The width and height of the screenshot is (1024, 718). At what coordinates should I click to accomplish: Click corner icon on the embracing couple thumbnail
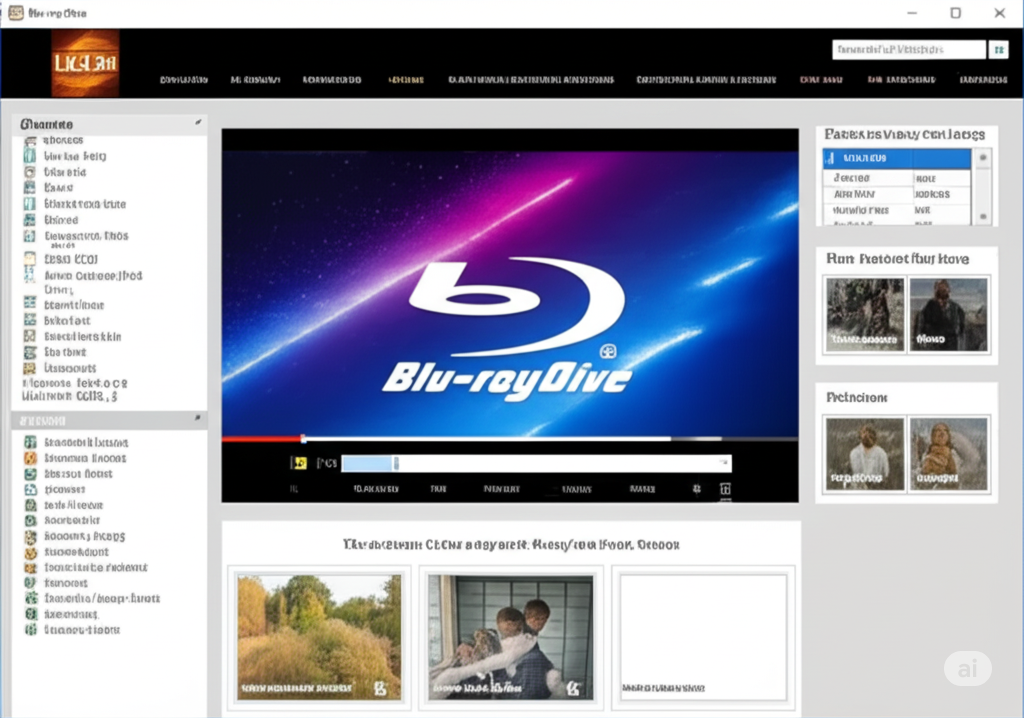(x=573, y=688)
